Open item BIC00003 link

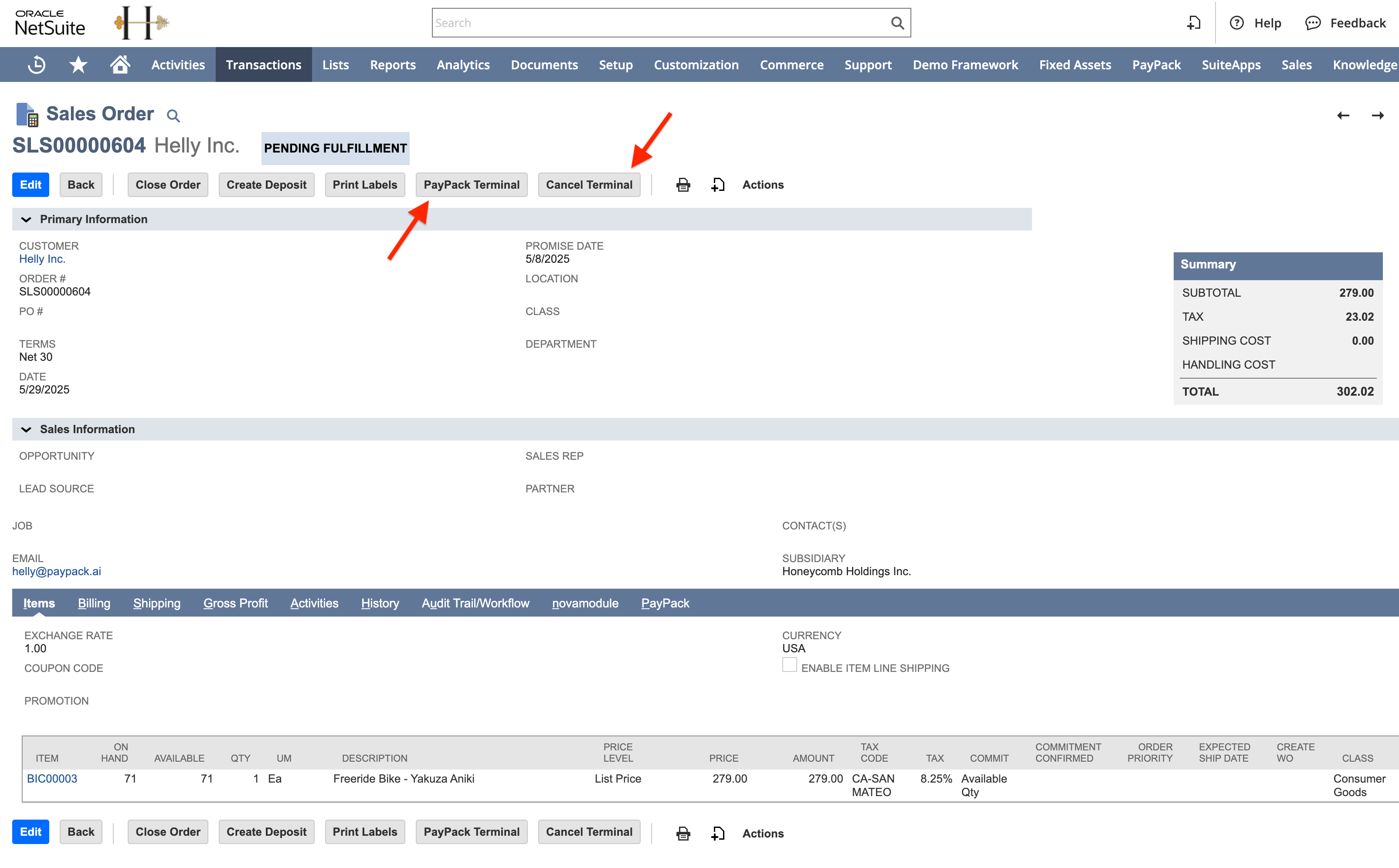coord(52,778)
